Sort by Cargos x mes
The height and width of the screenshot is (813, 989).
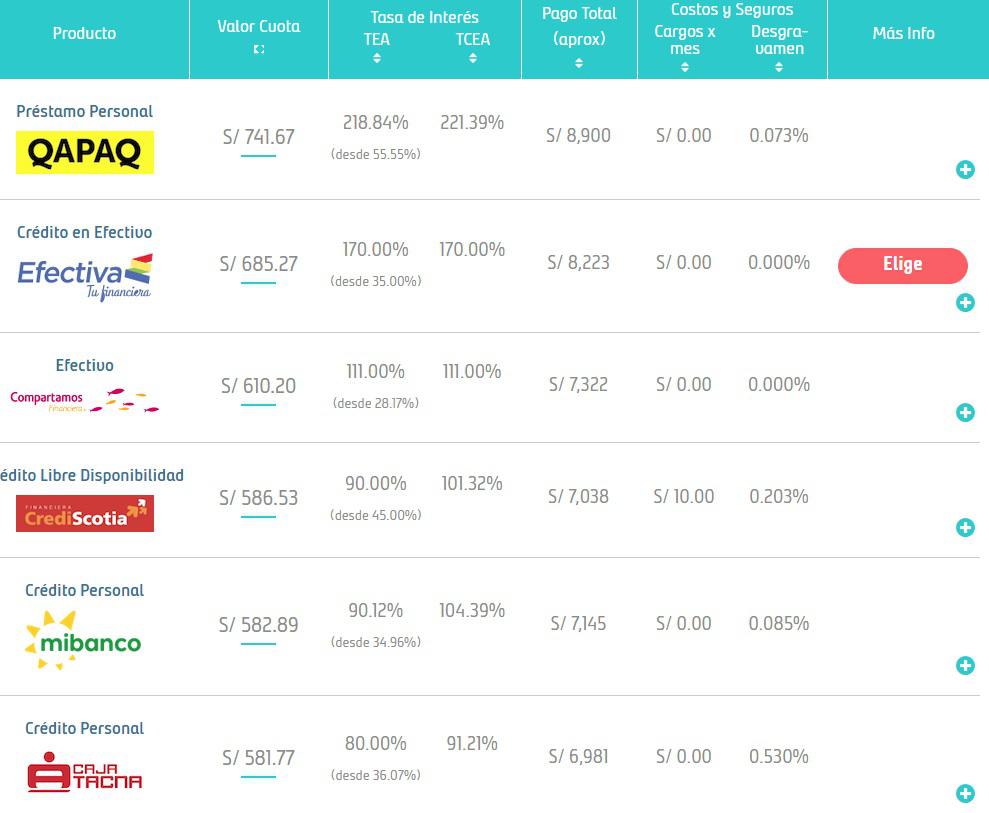(685, 67)
